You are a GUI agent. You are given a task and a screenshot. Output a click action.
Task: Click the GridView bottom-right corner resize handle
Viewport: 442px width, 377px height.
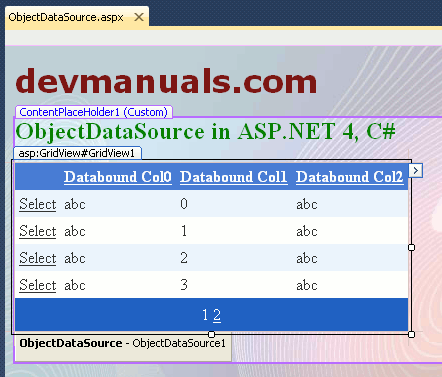point(411,334)
